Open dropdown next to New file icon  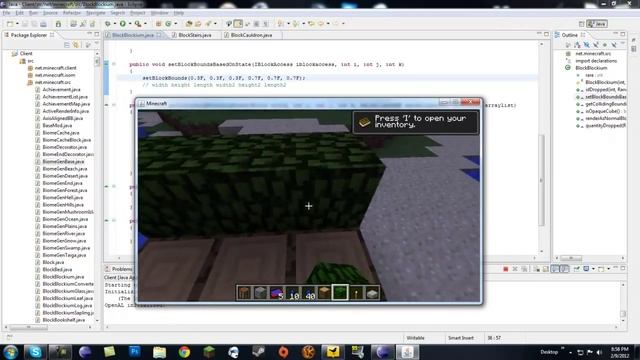pos(17,24)
